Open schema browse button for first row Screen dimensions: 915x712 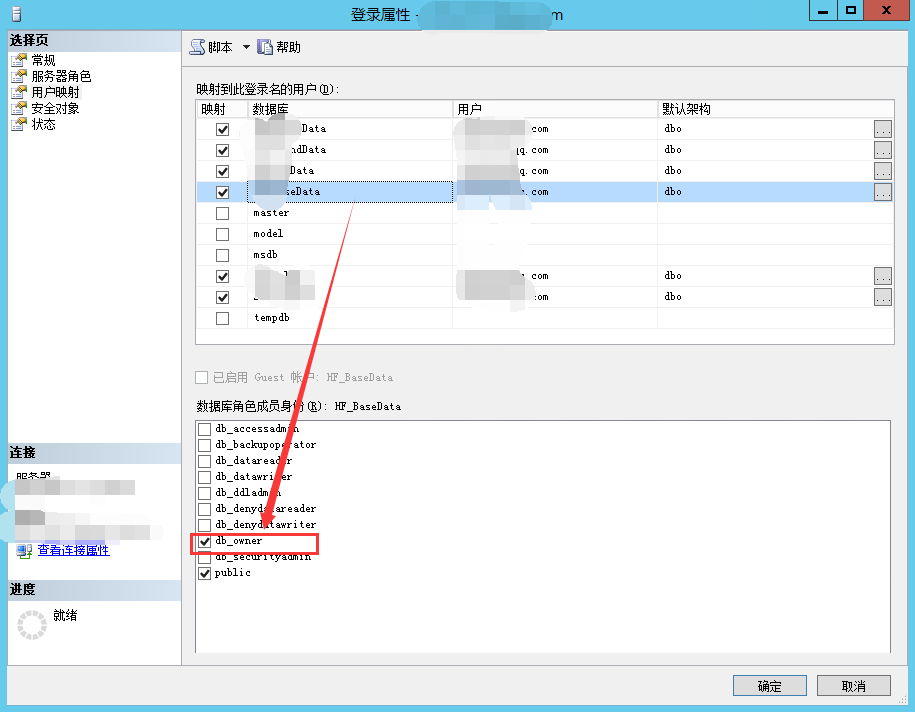point(883,129)
